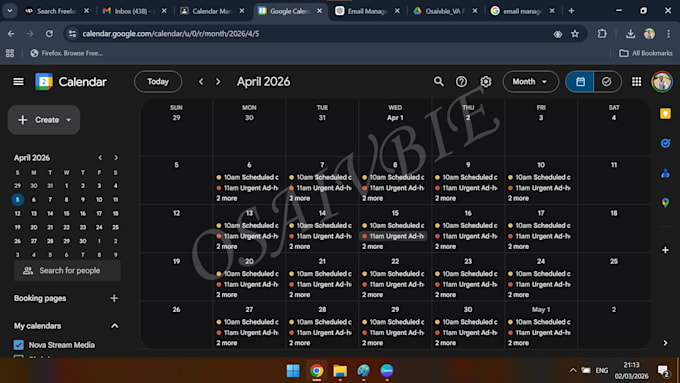Open browser extensions puzzle icon
This screenshot has height=383, width=680.
point(602,33)
